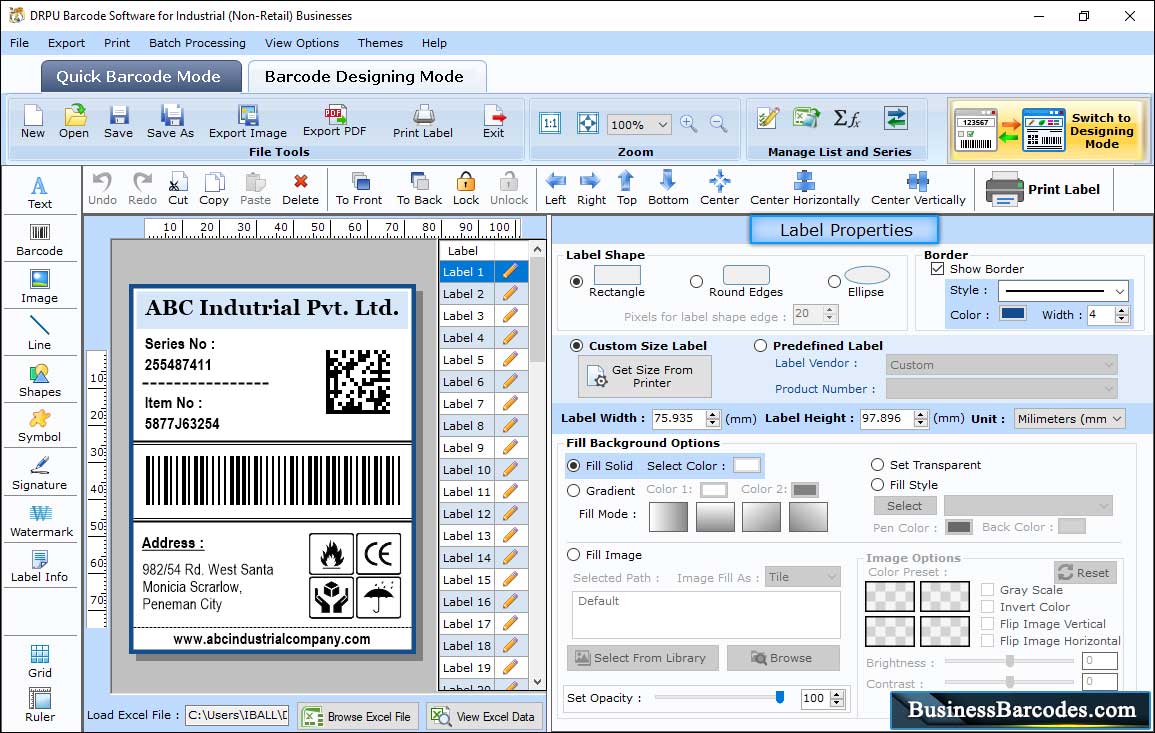Delete the selected object
Image resolution: width=1155 pixels, height=733 pixels.
click(x=301, y=189)
